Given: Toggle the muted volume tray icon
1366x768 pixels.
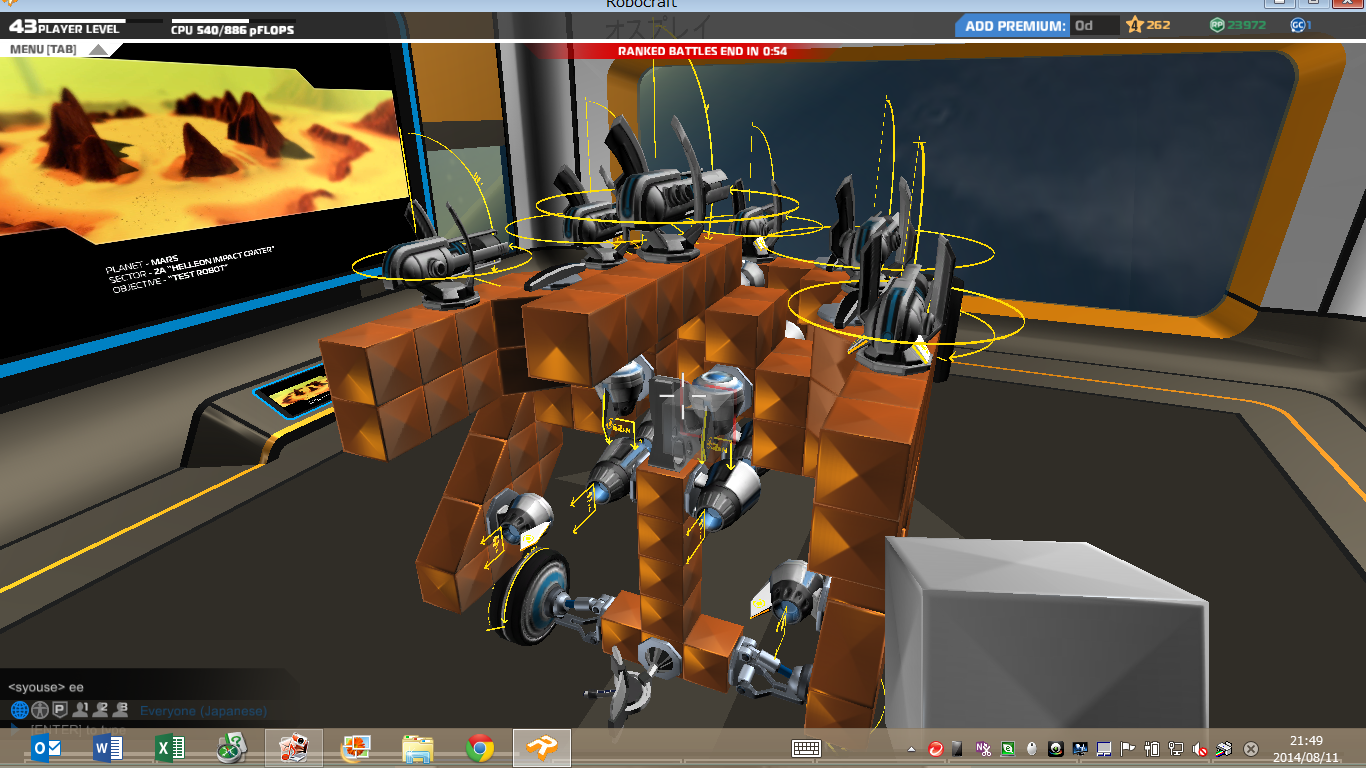Looking at the screenshot, I should 1200,748.
